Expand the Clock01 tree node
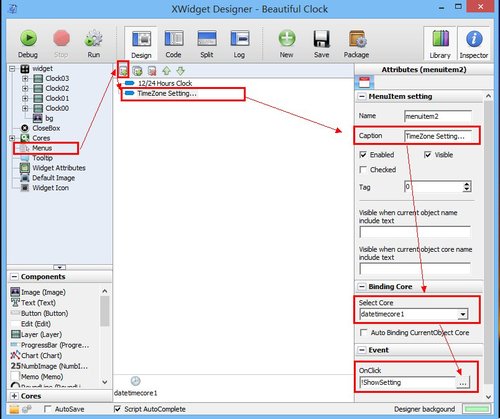 pos(25,99)
